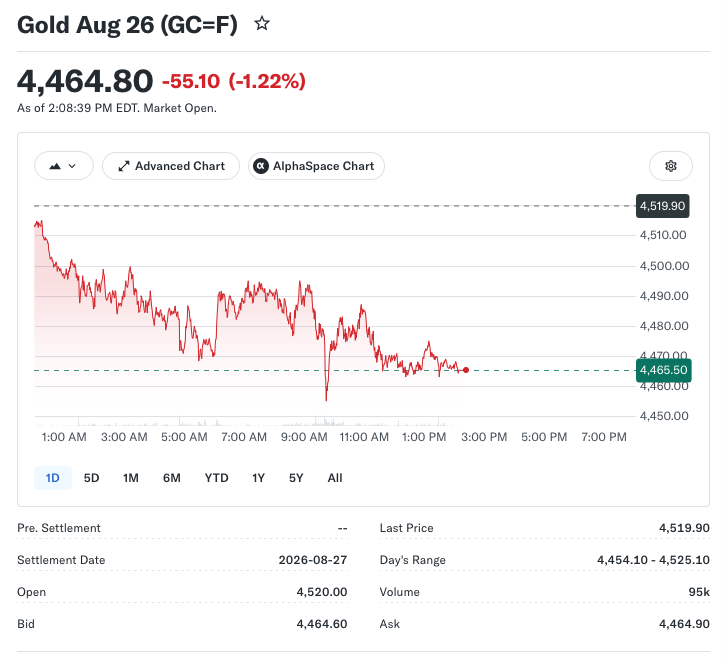Choose the YTD range
This screenshot has height=667, width=727.
click(217, 478)
